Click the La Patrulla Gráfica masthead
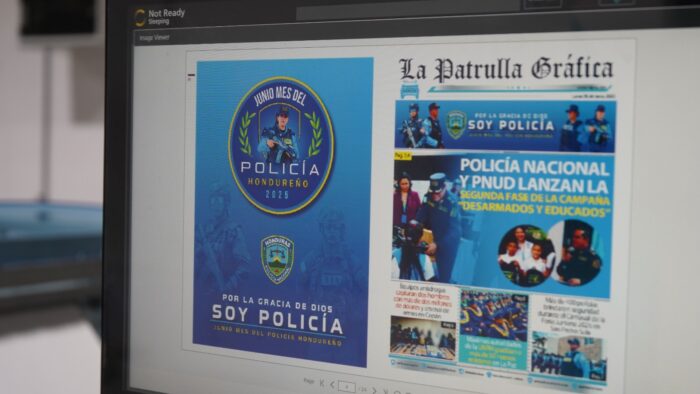 [505, 70]
